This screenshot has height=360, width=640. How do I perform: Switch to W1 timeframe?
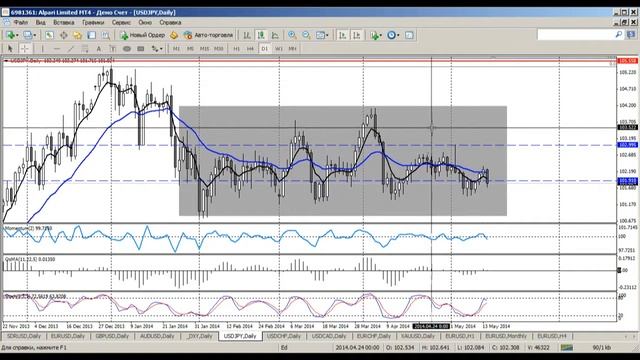point(279,49)
